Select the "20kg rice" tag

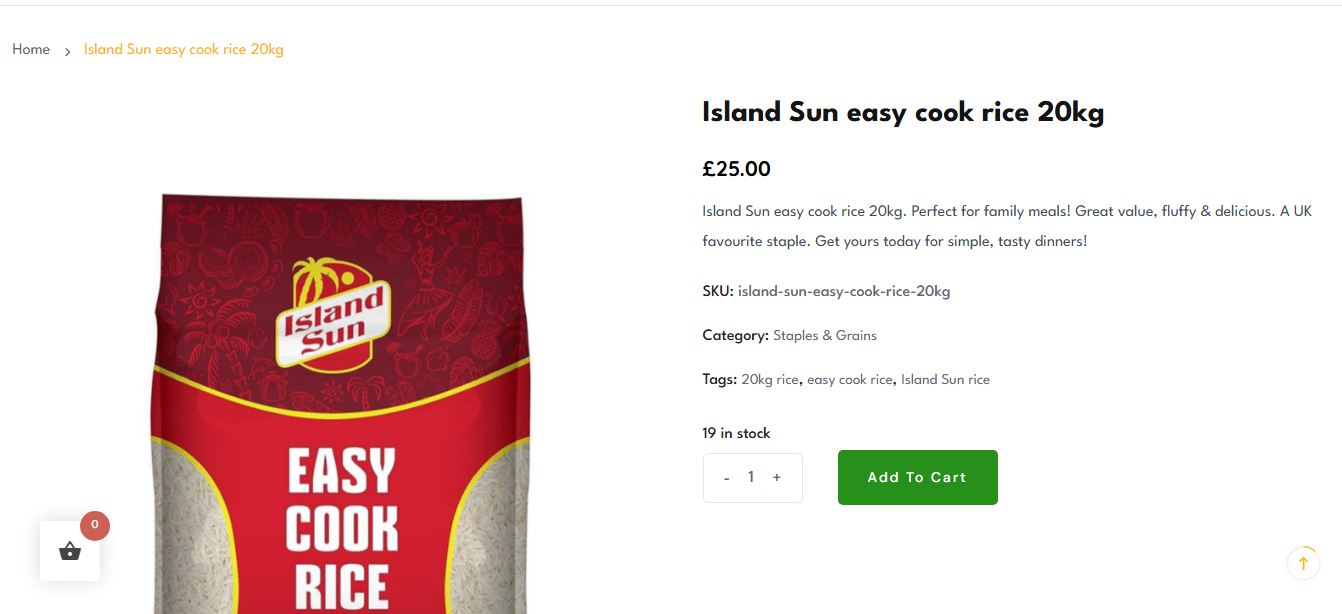pyautogui.click(x=770, y=380)
